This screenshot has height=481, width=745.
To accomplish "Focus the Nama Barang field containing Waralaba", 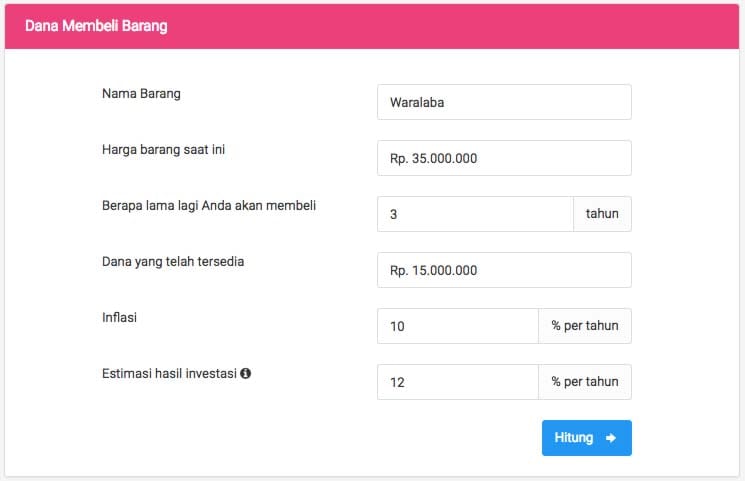I will (x=504, y=102).
